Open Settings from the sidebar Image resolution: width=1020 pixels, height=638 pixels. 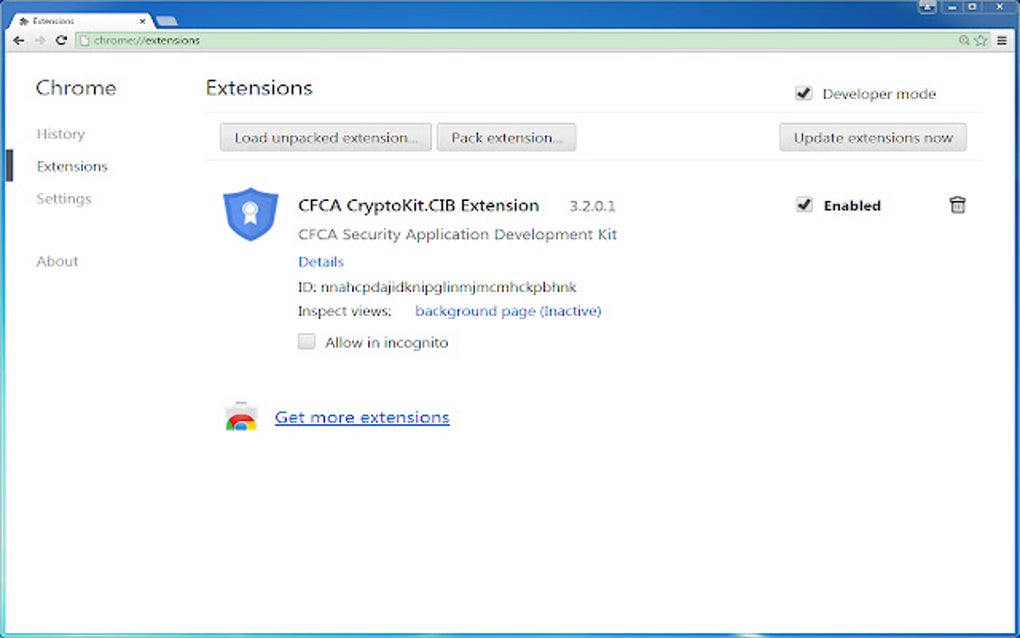pyautogui.click(x=63, y=198)
